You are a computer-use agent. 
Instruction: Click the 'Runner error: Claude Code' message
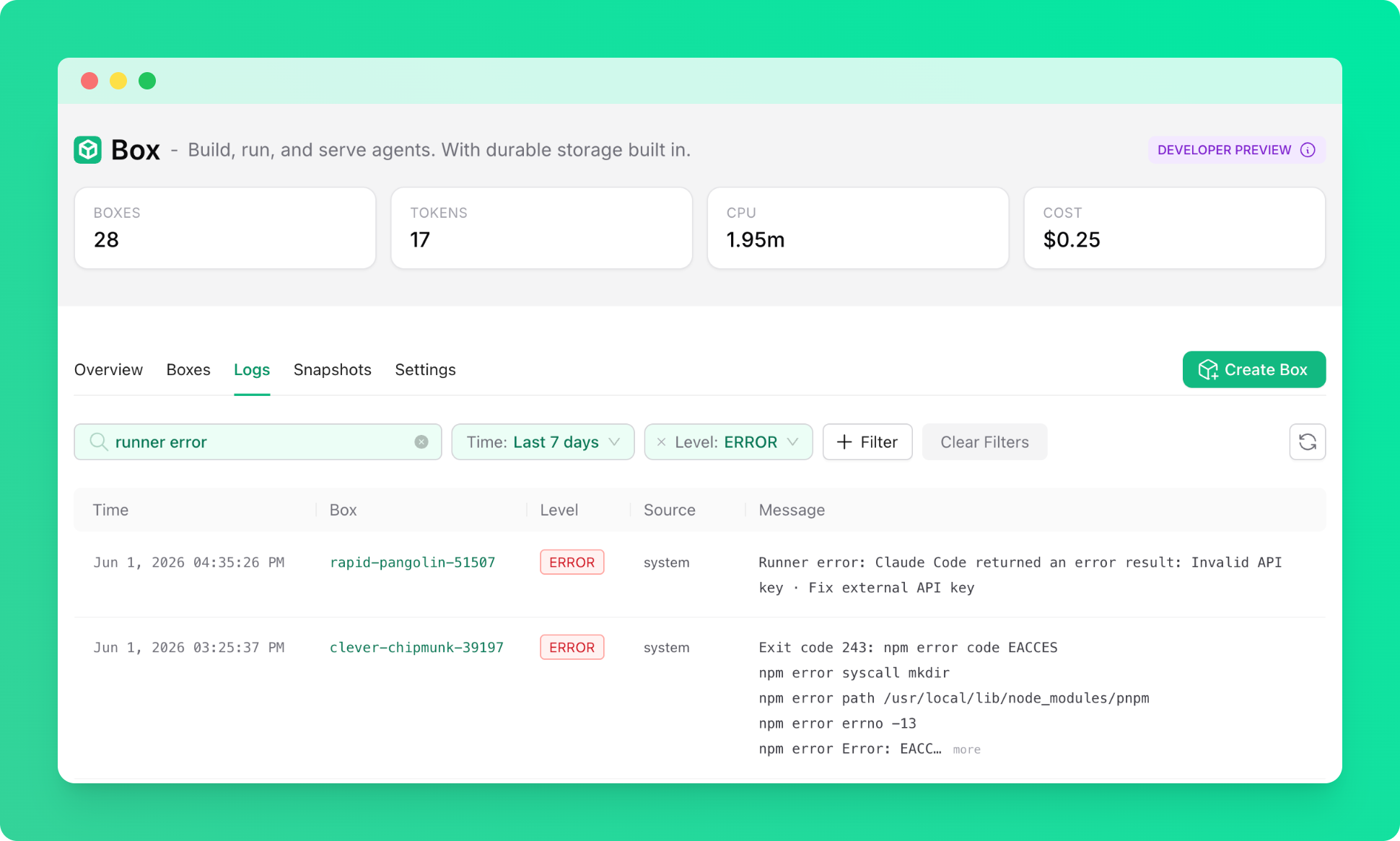click(1020, 575)
